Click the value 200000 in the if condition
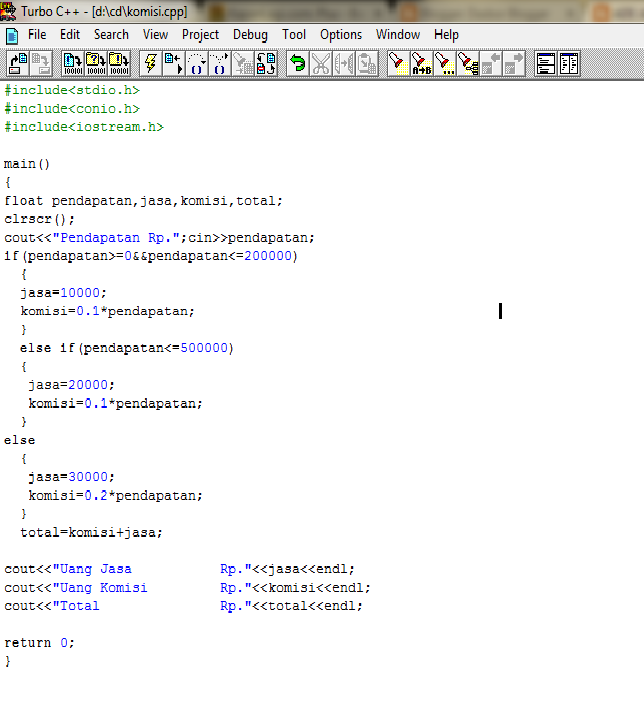 pyautogui.click(x=268, y=256)
